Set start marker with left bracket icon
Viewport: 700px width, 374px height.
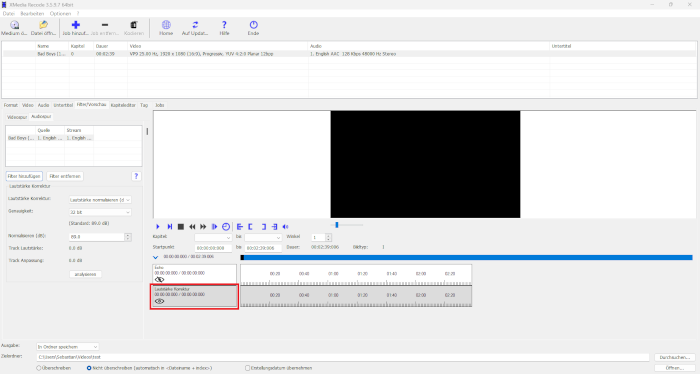pos(250,227)
